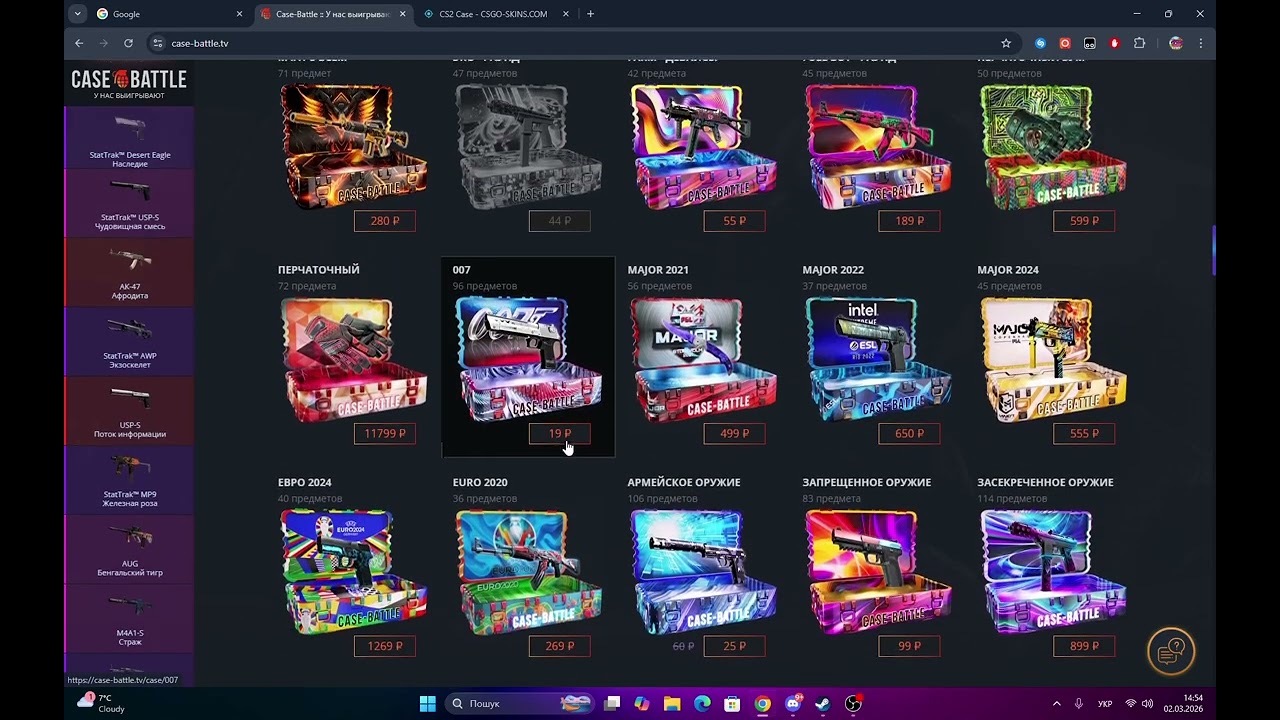Bookmark this page with the star icon

tap(1006, 43)
